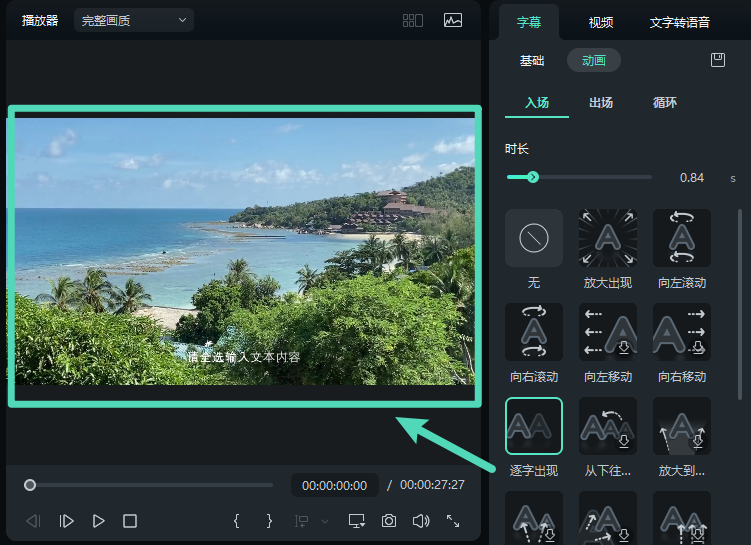
Task: Select the 基础 sub-tab
Action: (532, 60)
